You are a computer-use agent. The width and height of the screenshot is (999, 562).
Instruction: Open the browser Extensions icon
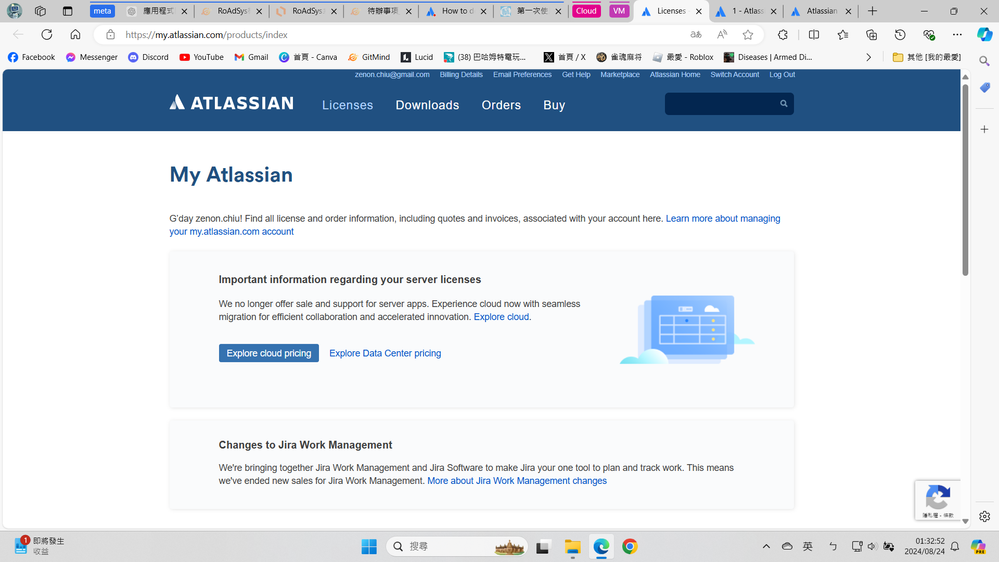click(782, 34)
